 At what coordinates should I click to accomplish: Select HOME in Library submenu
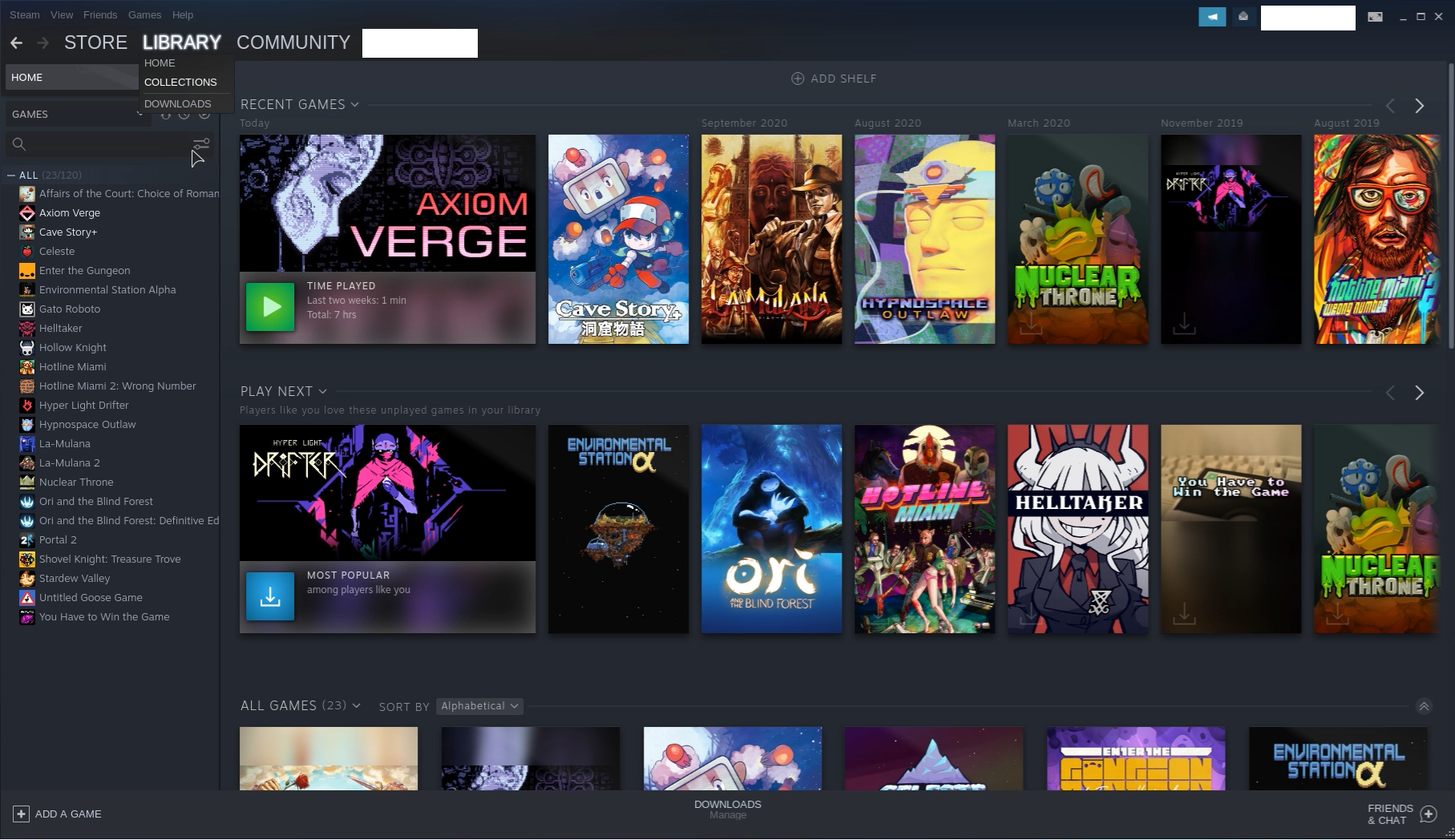point(160,63)
